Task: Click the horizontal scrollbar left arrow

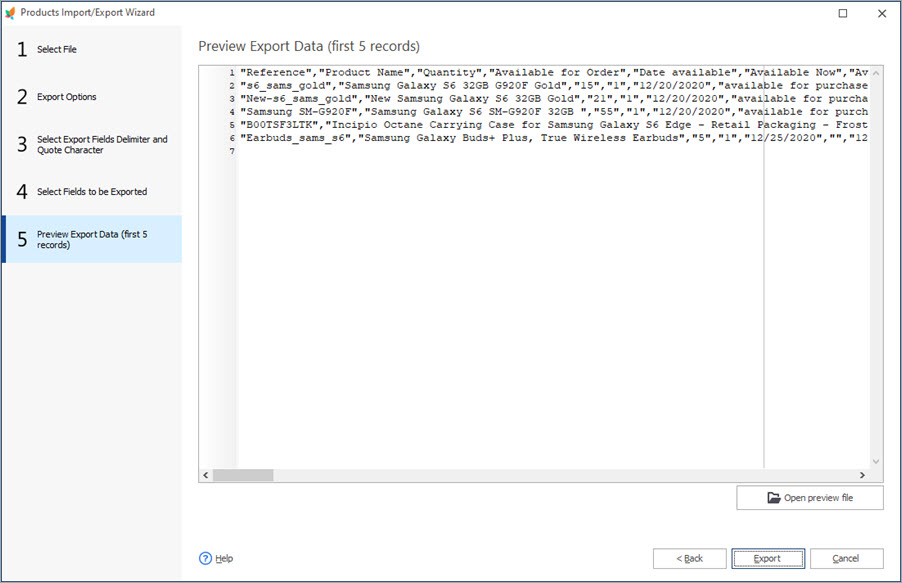Action: (206, 476)
